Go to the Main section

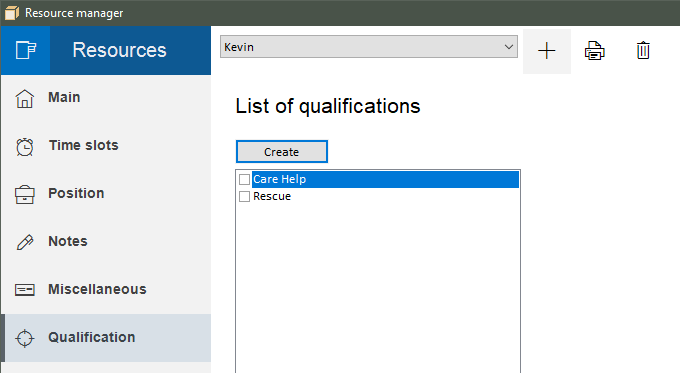106,98
